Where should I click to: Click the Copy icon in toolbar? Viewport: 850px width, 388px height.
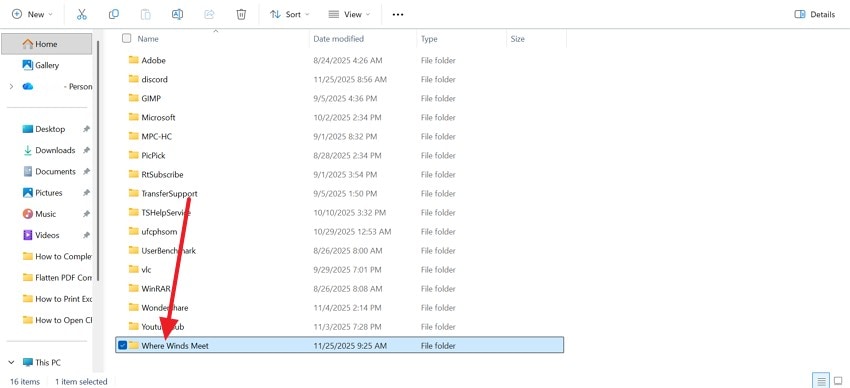coord(113,15)
